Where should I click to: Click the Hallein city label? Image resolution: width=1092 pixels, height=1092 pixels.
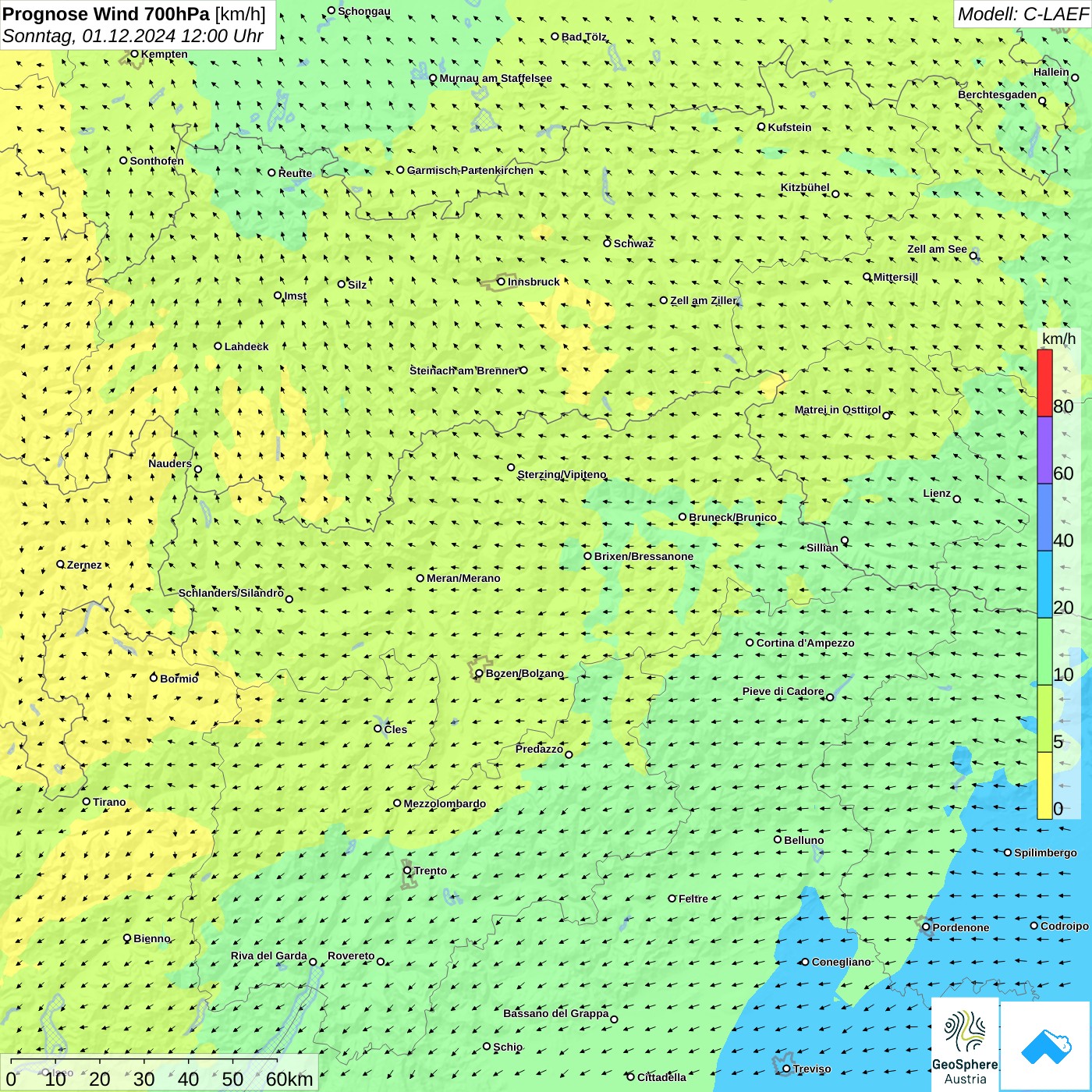(x=1051, y=72)
